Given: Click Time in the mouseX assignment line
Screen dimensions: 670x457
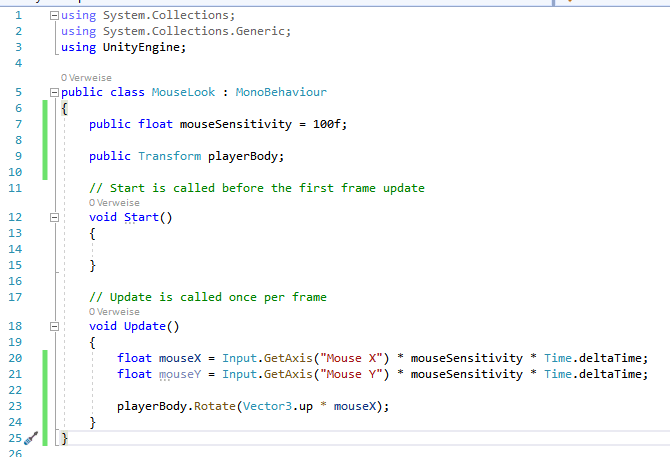Looking at the screenshot, I should [x=559, y=358].
